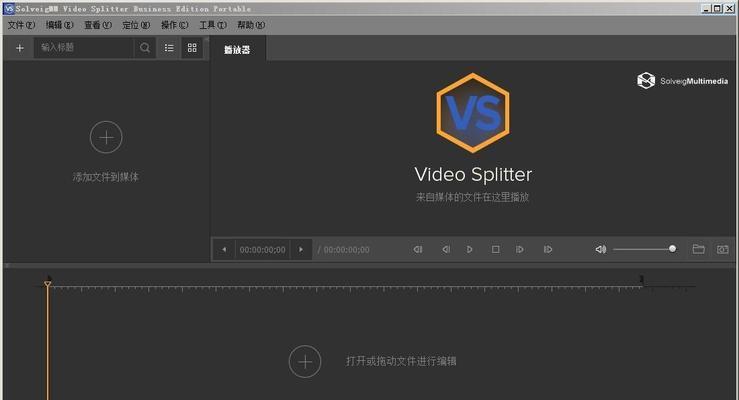Switch media library to grid view
739x400 pixels.
pyautogui.click(x=192, y=48)
